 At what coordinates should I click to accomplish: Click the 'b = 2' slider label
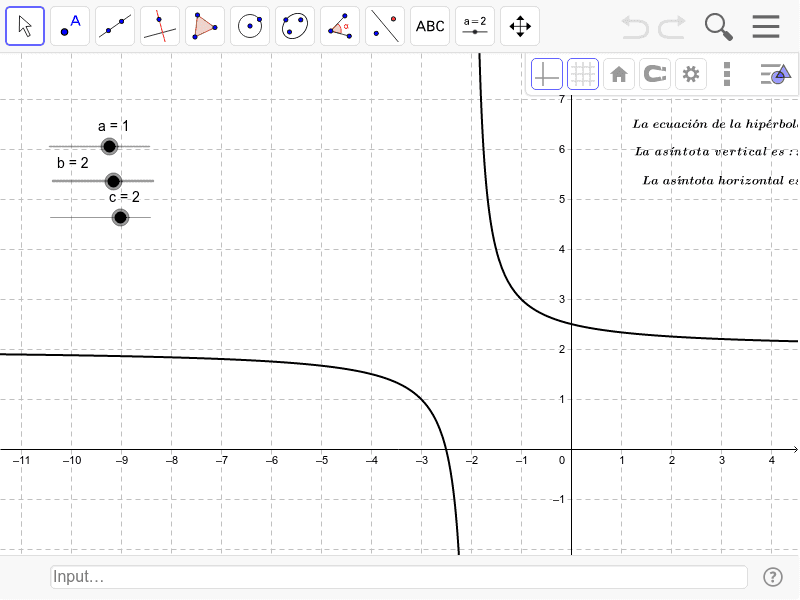(x=72, y=163)
